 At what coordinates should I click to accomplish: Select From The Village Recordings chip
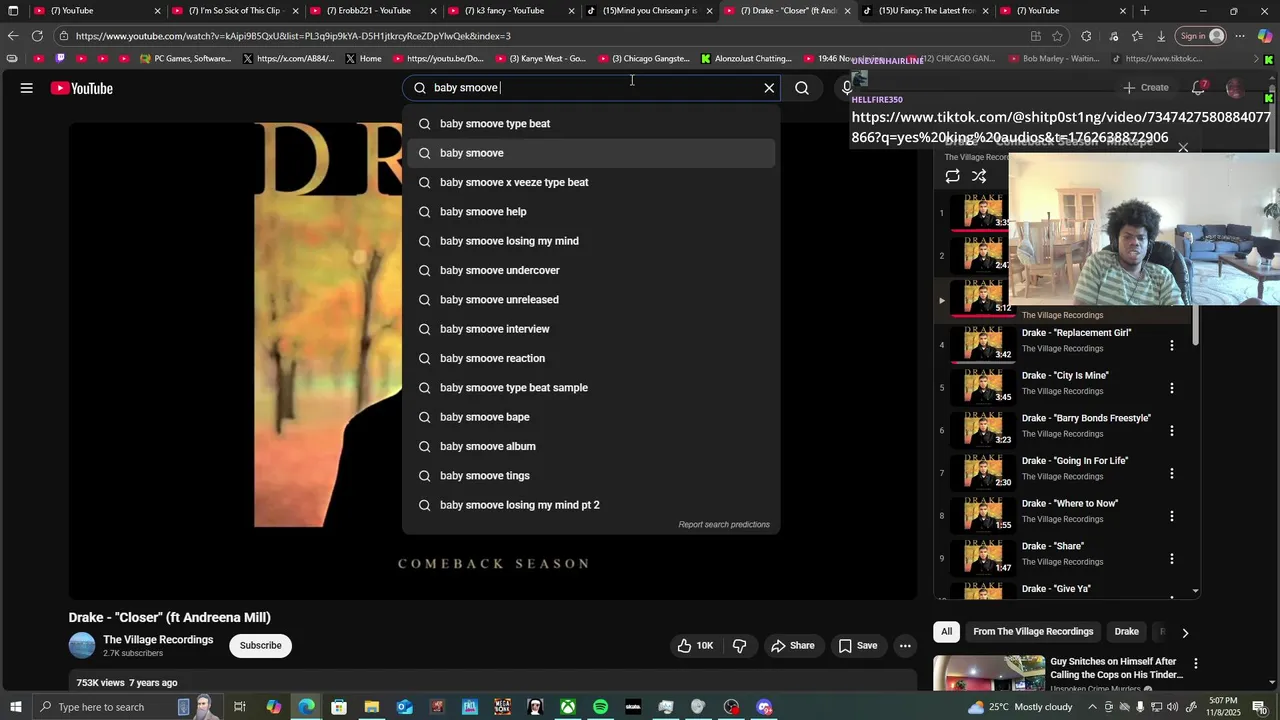coord(1033,632)
